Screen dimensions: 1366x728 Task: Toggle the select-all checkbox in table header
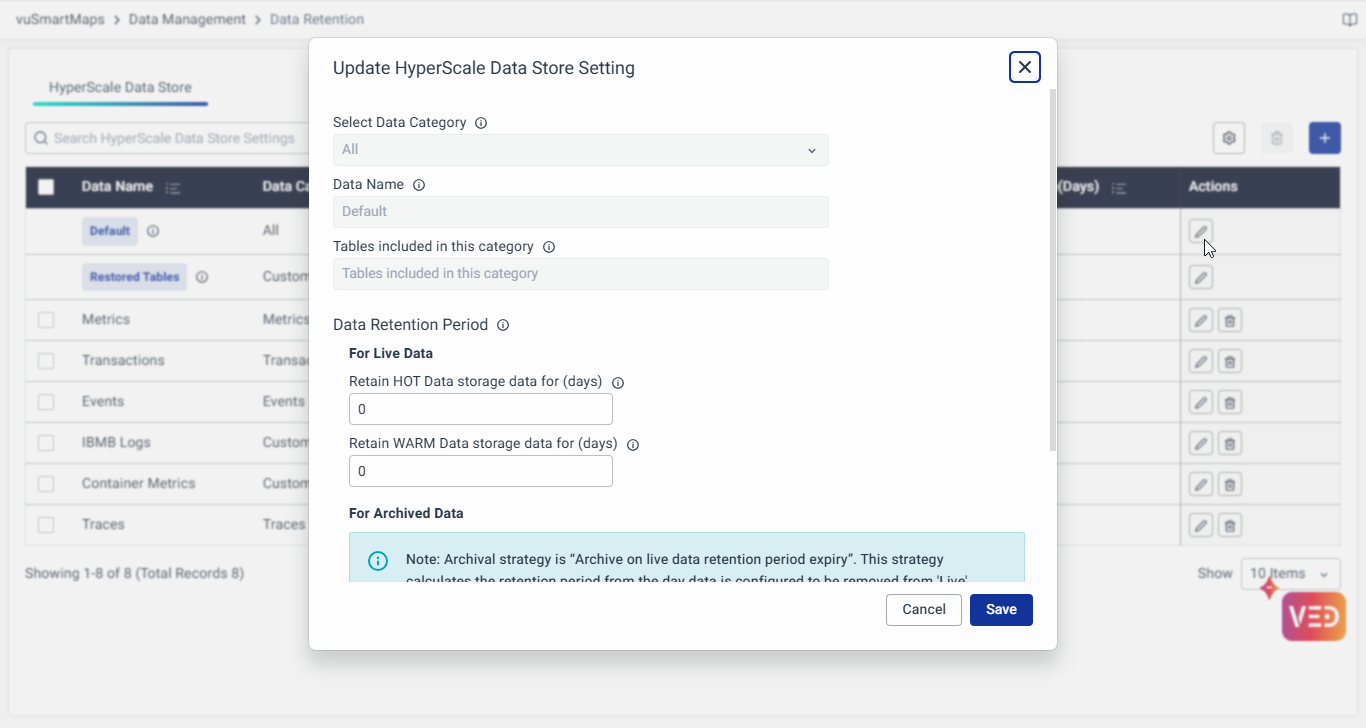46,187
